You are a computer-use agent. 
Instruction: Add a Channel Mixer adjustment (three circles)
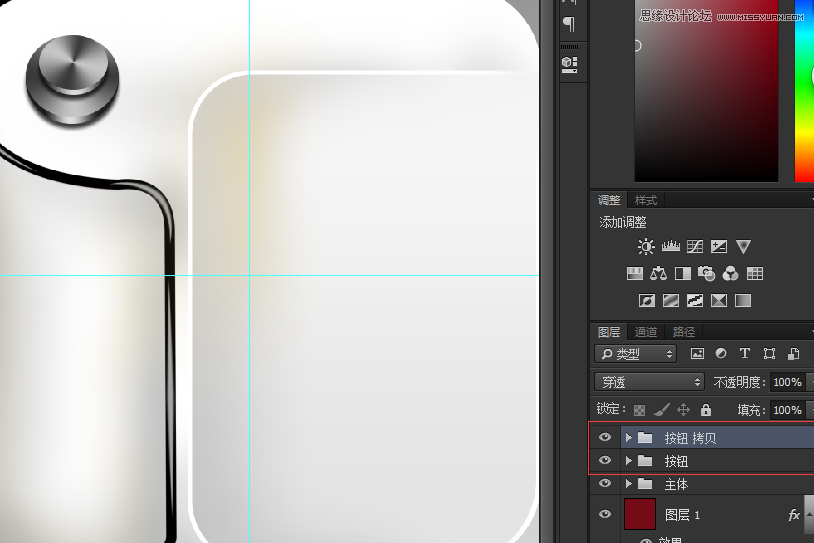[x=730, y=274]
